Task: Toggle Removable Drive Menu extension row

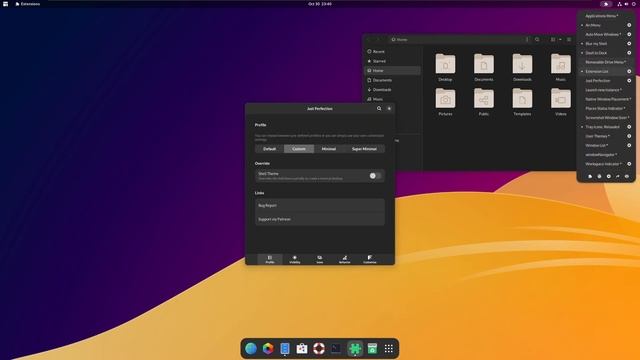Action: pyautogui.click(x=606, y=62)
